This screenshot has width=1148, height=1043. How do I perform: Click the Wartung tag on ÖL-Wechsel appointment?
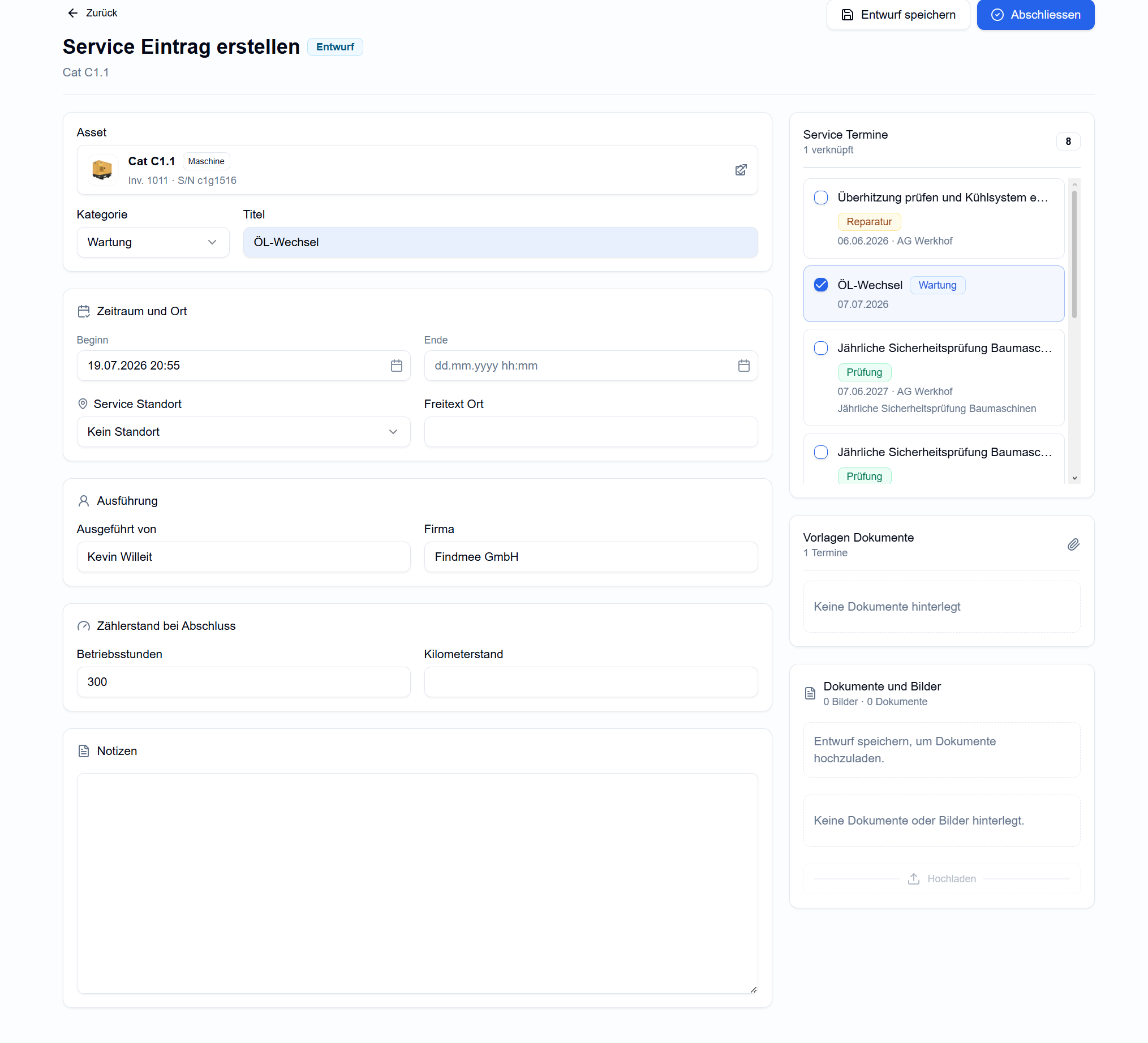[937, 285]
